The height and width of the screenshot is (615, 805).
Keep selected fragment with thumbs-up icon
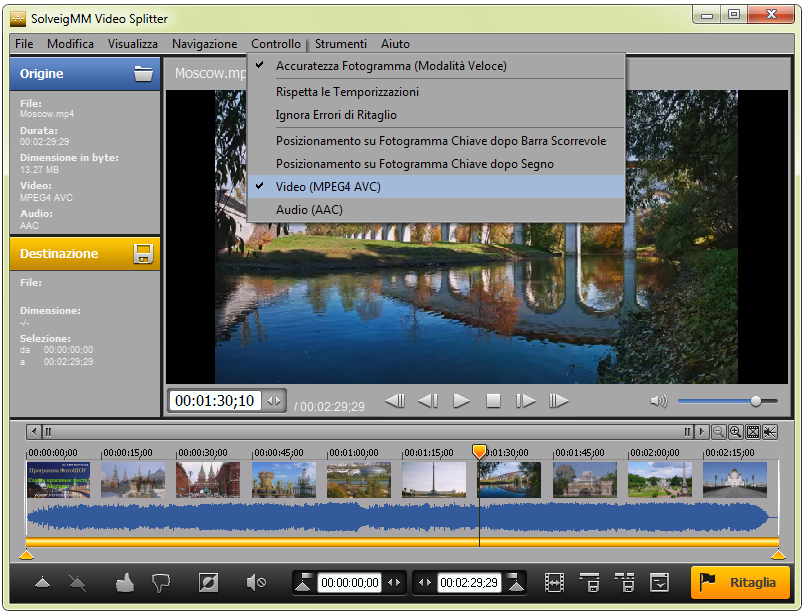click(x=125, y=583)
